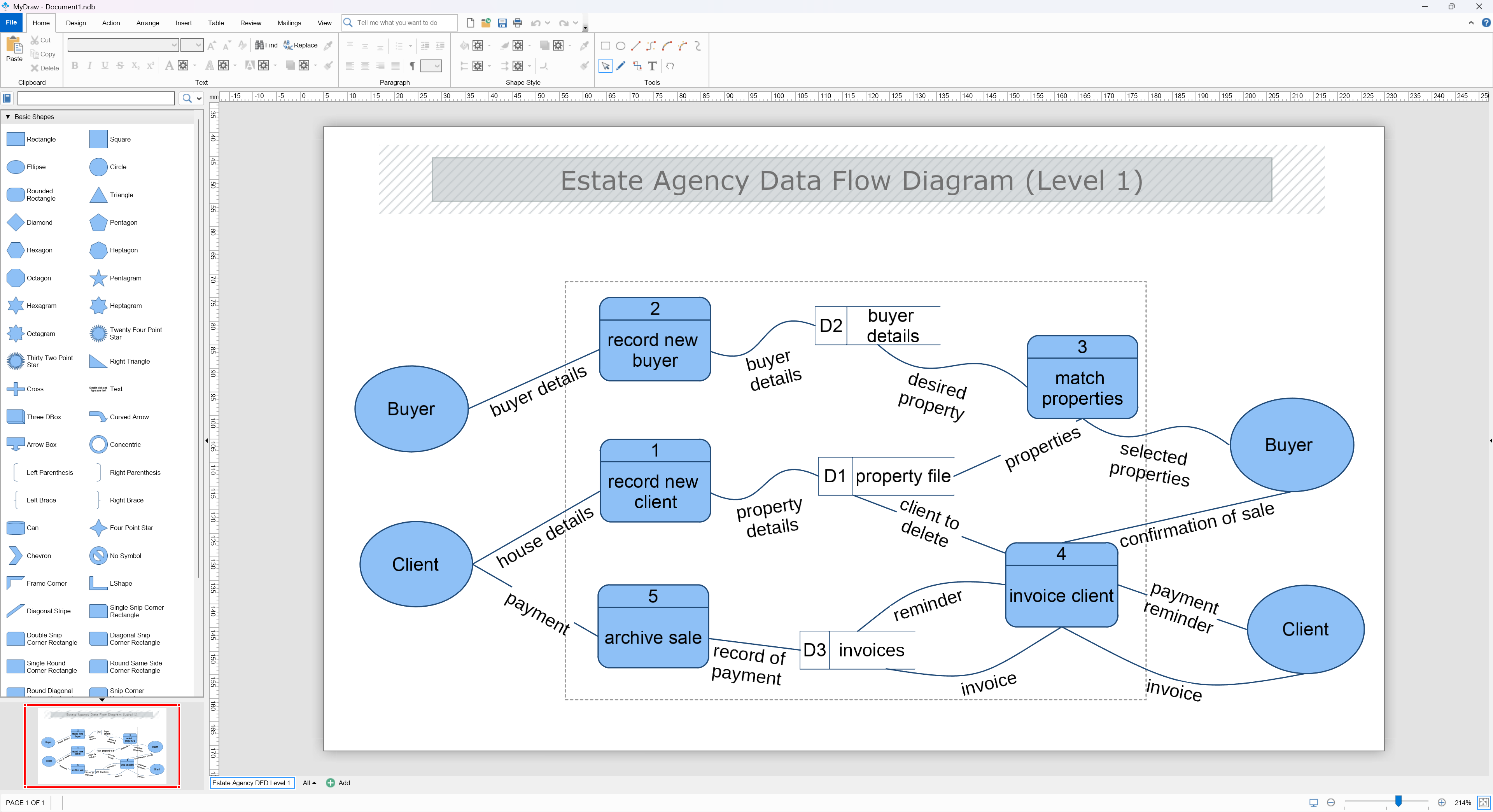Select the Ellipse drawing tool

620,46
